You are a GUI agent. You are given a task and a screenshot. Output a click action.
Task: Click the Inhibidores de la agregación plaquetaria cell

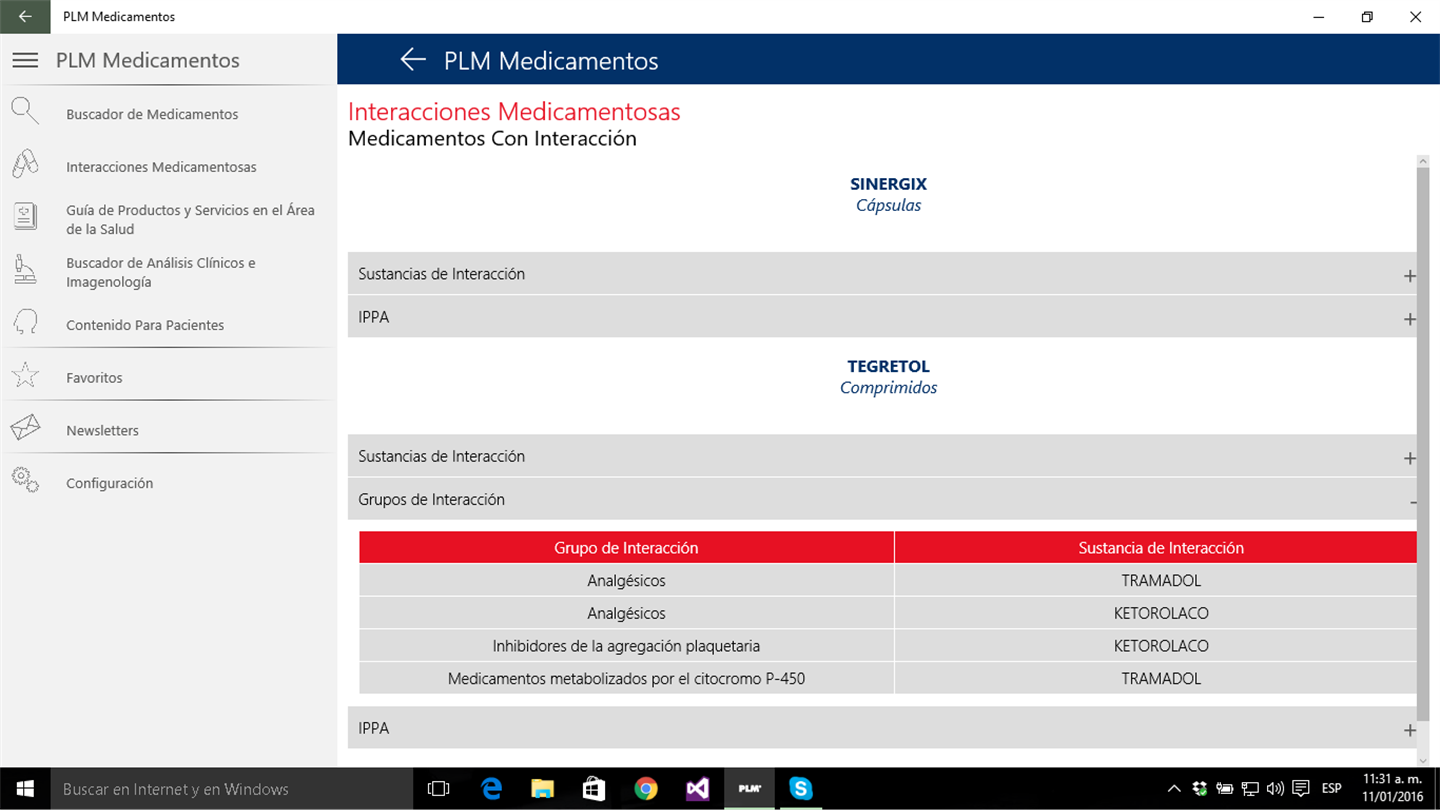(x=626, y=645)
